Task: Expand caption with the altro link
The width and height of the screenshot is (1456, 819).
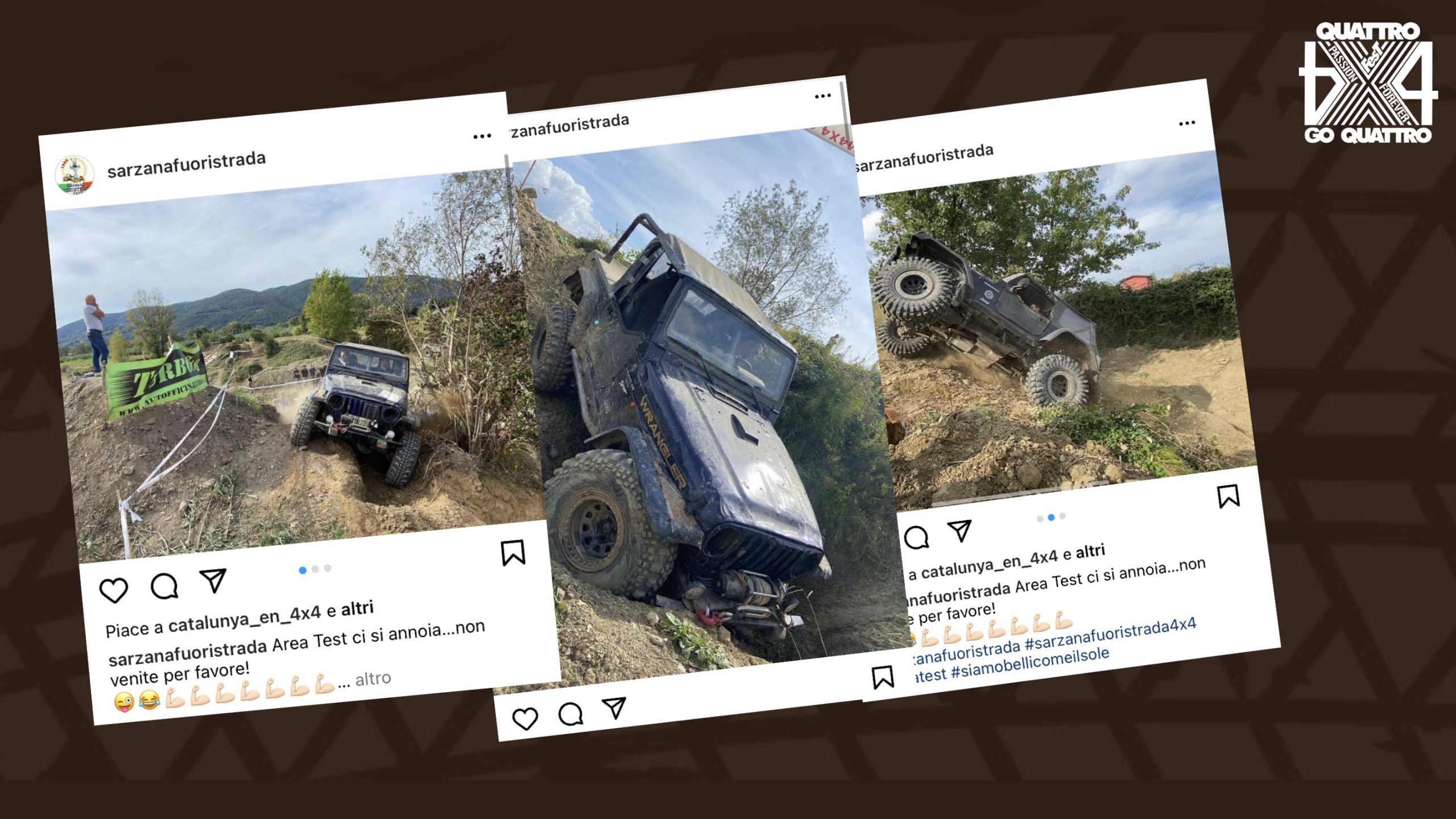Action: 373,679
